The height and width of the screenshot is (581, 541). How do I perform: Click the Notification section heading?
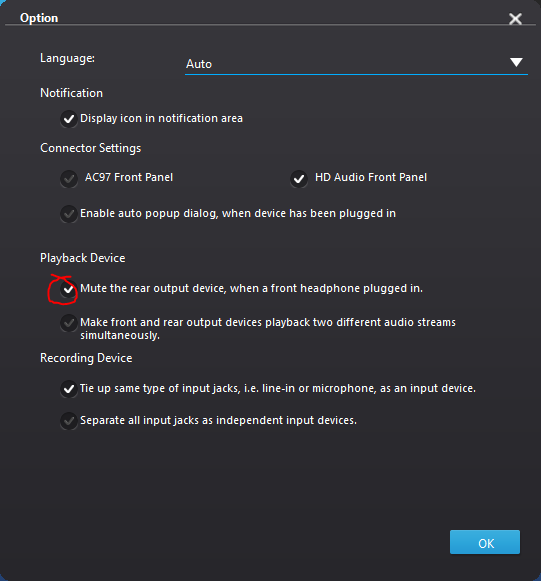[x=71, y=93]
